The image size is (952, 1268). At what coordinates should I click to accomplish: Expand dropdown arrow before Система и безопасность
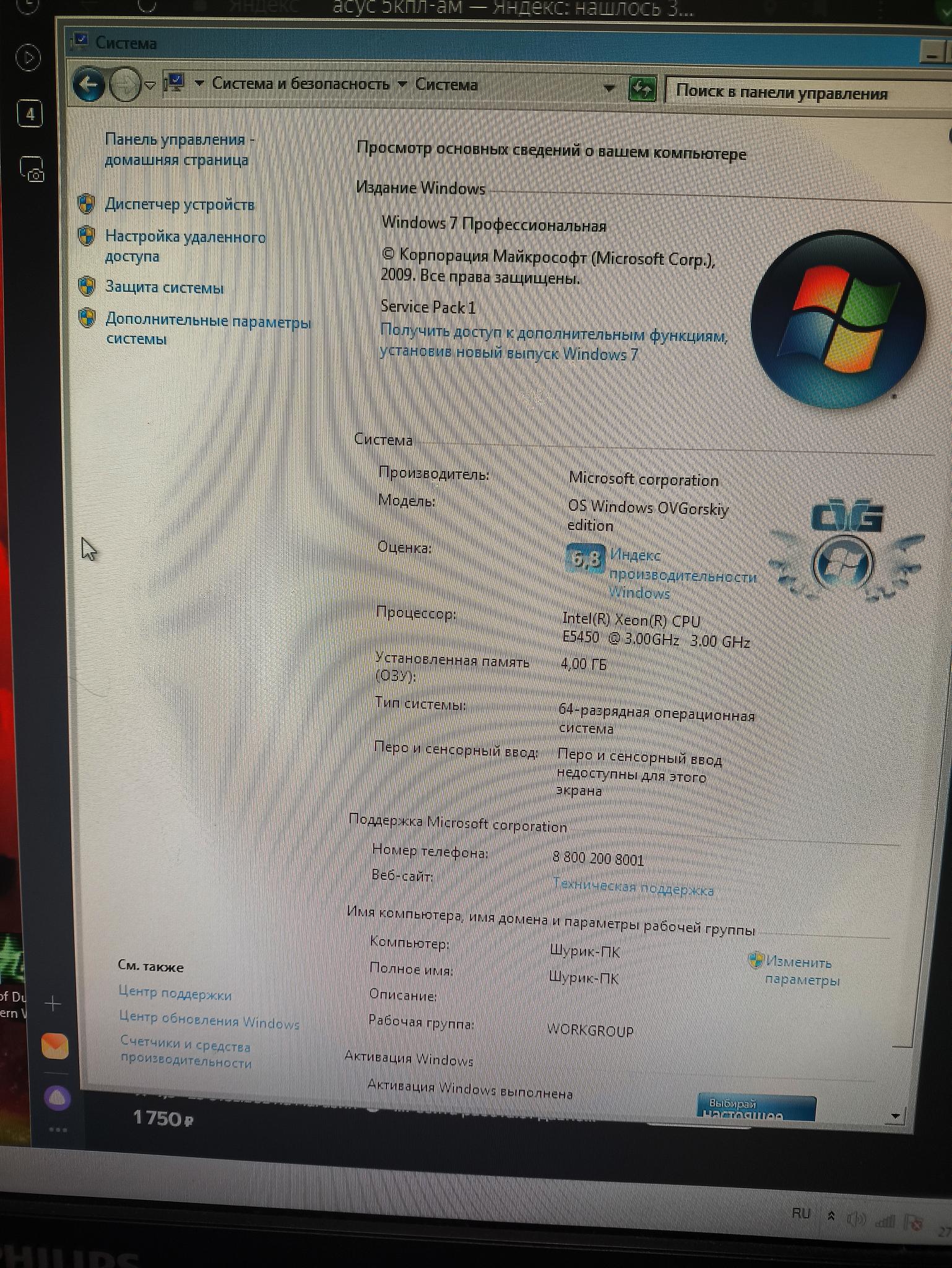199,82
